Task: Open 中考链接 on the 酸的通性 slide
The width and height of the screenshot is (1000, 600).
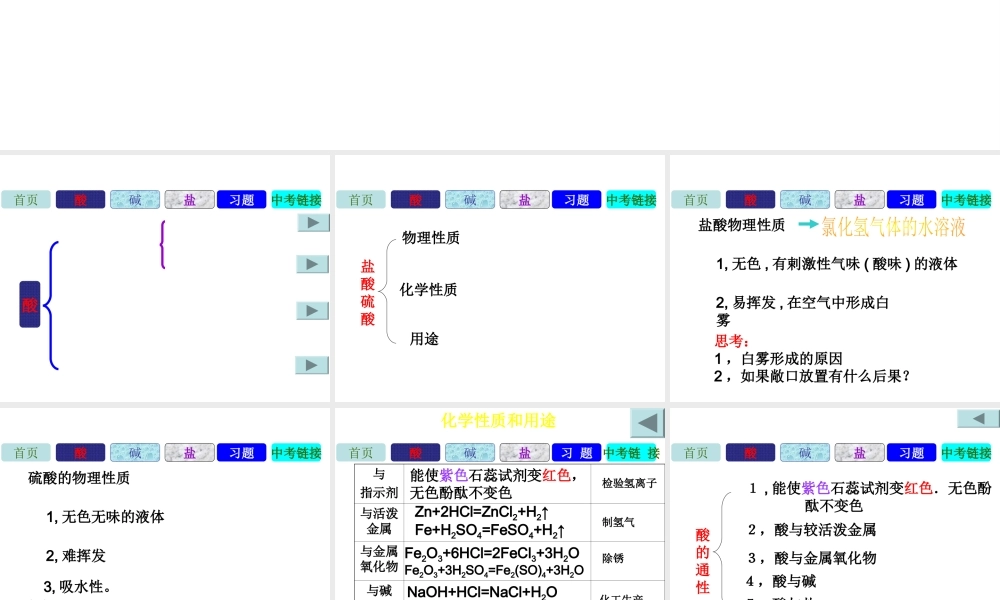Action: (x=967, y=453)
